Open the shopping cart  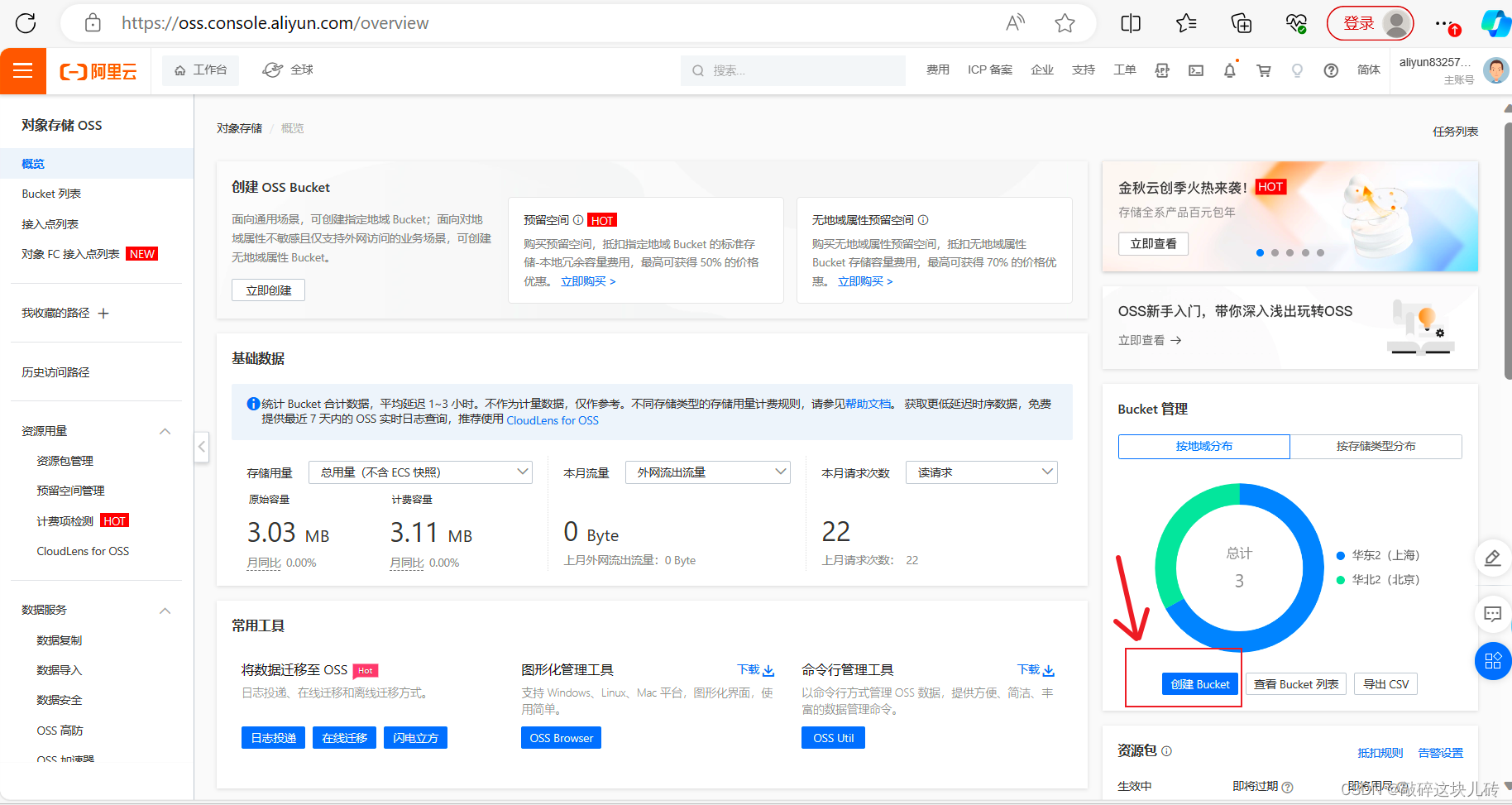[x=1264, y=70]
